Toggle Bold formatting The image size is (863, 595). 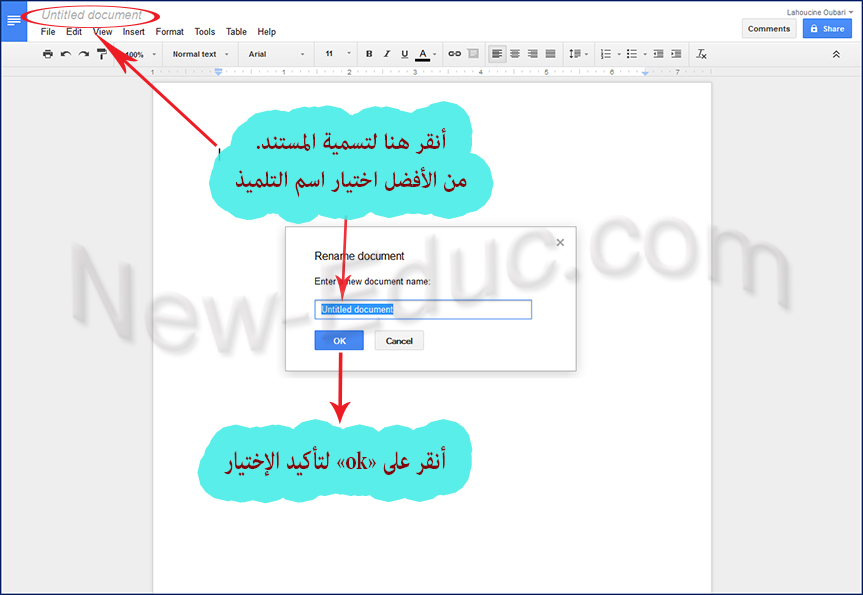(x=369, y=54)
